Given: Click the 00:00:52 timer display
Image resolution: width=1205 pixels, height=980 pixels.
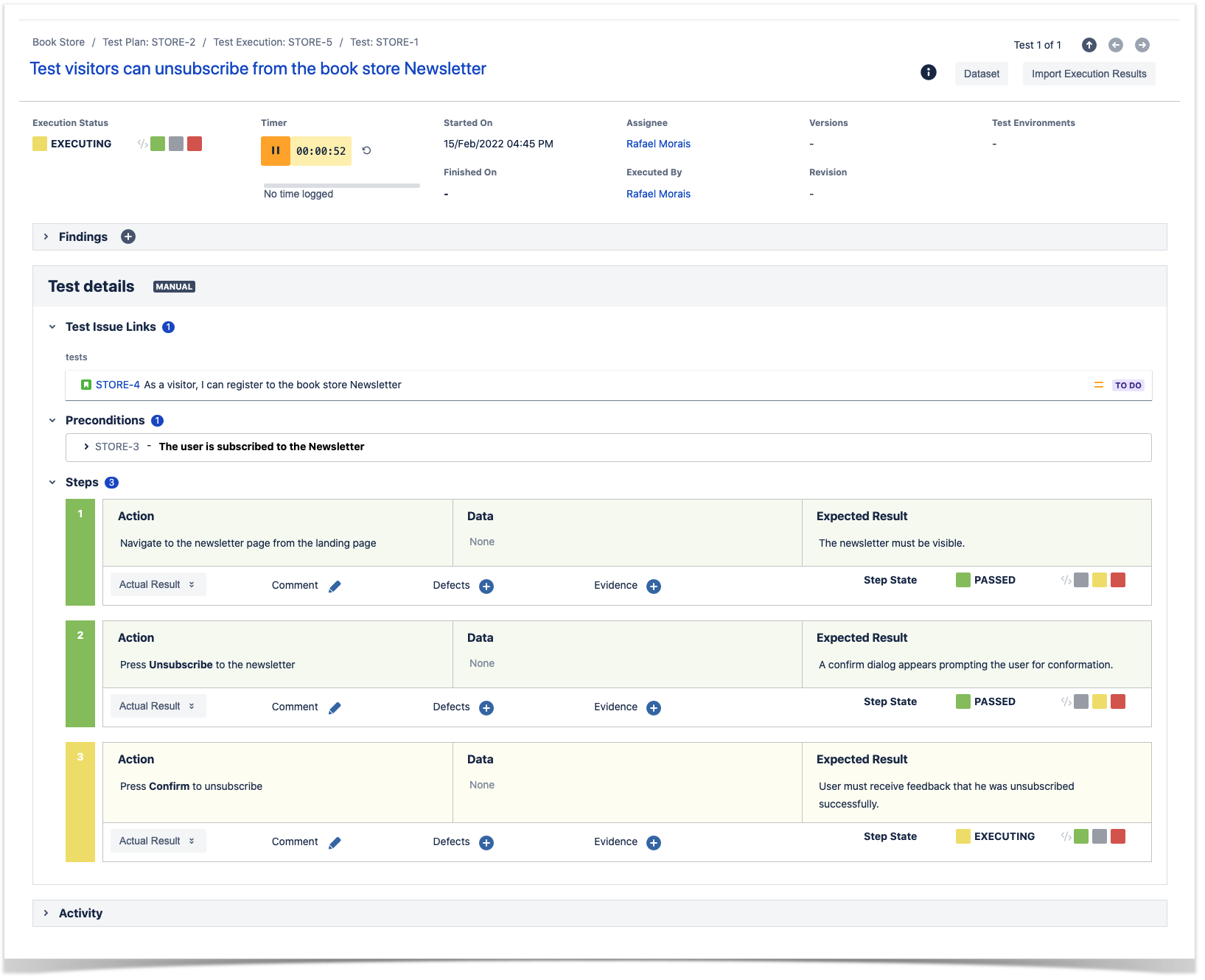Looking at the screenshot, I should 321,151.
